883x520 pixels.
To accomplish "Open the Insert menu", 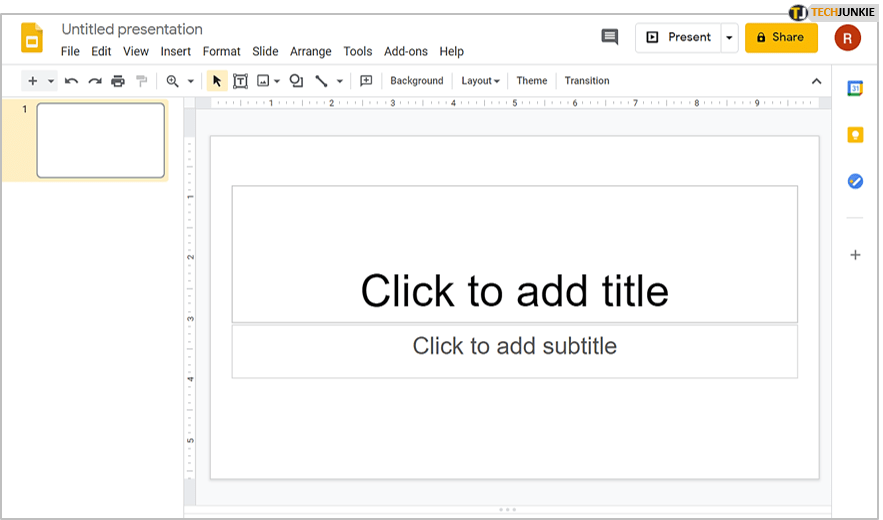I will click(176, 51).
